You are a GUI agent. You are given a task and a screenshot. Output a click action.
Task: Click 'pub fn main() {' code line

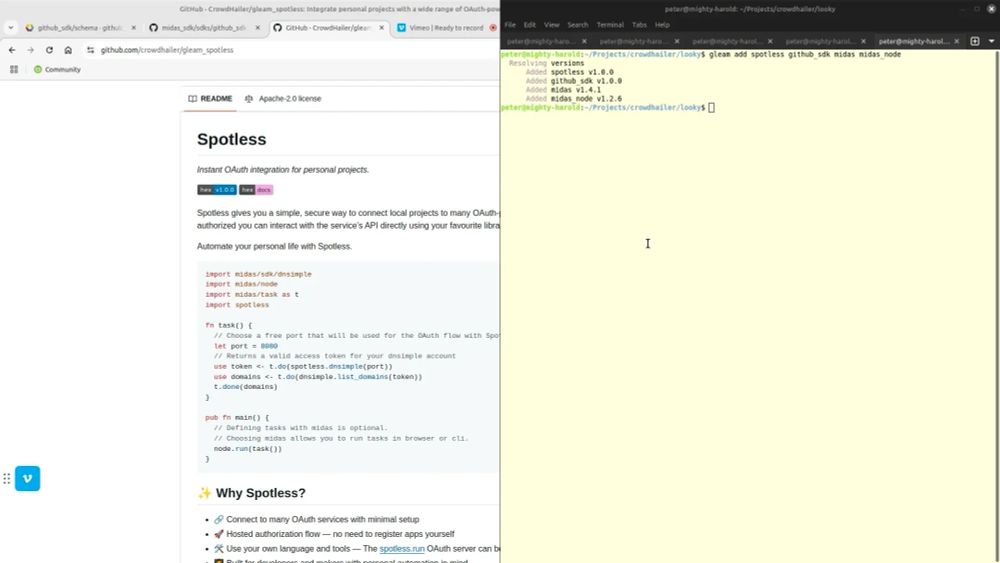click(237, 418)
